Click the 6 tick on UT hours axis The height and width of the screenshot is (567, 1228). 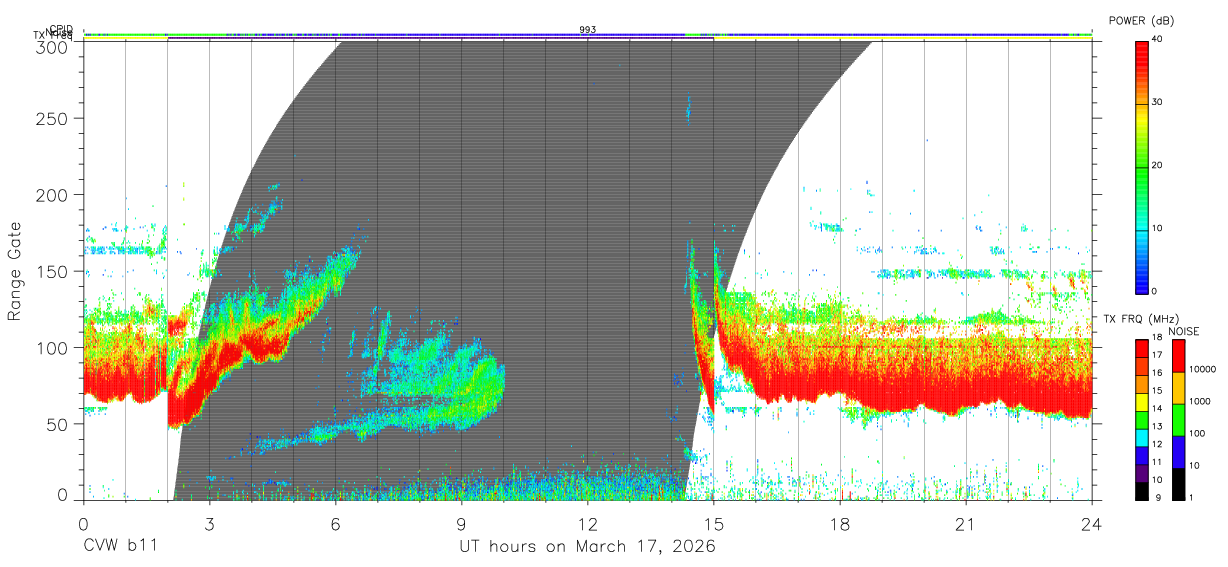[335, 523]
